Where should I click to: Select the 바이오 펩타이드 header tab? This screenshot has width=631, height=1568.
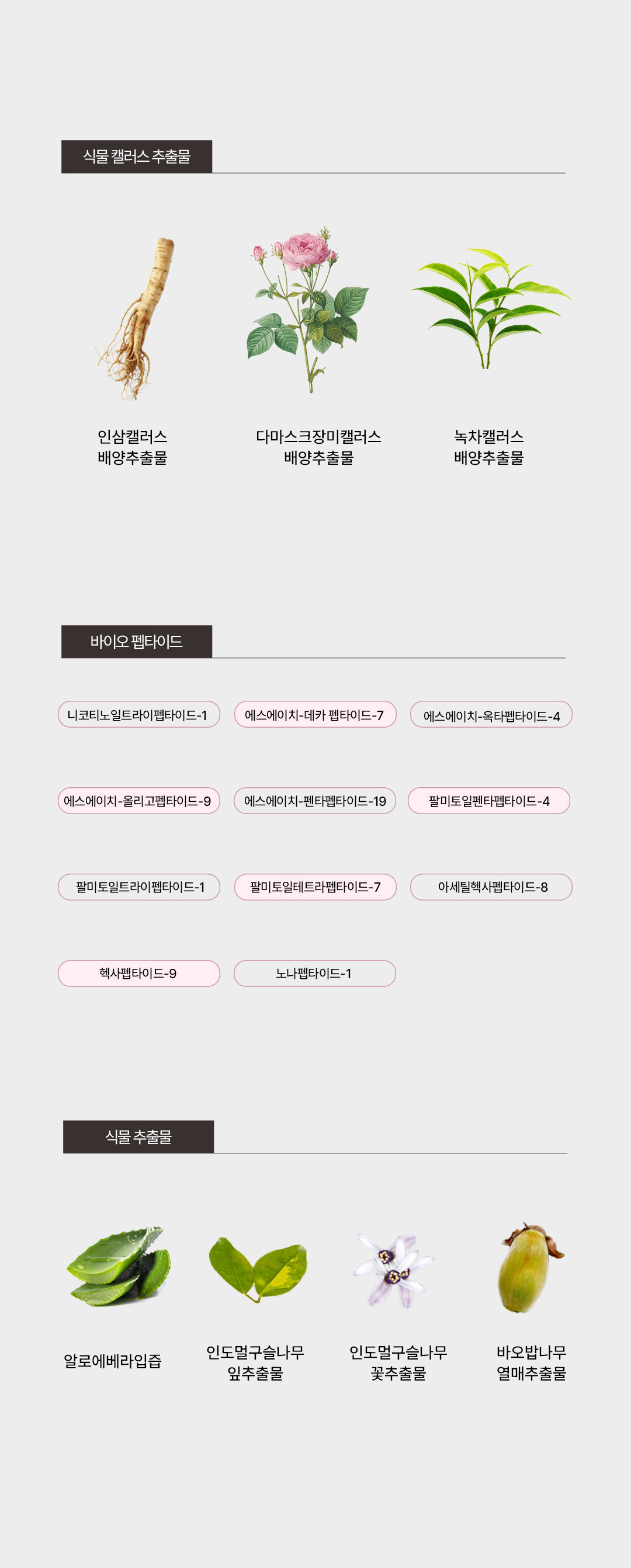coord(137,642)
